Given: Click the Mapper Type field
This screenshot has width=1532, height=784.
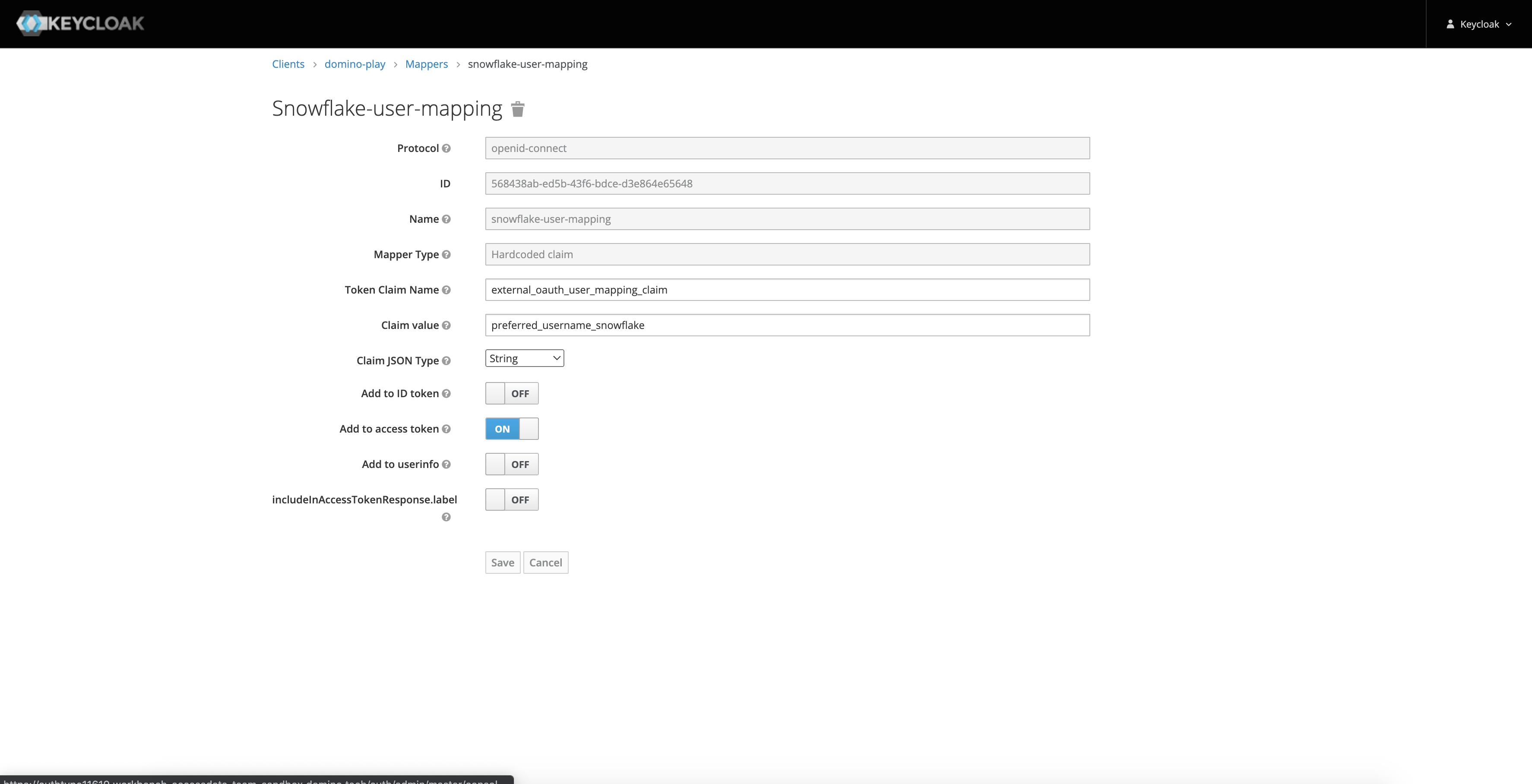Looking at the screenshot, I should [788, 255].
